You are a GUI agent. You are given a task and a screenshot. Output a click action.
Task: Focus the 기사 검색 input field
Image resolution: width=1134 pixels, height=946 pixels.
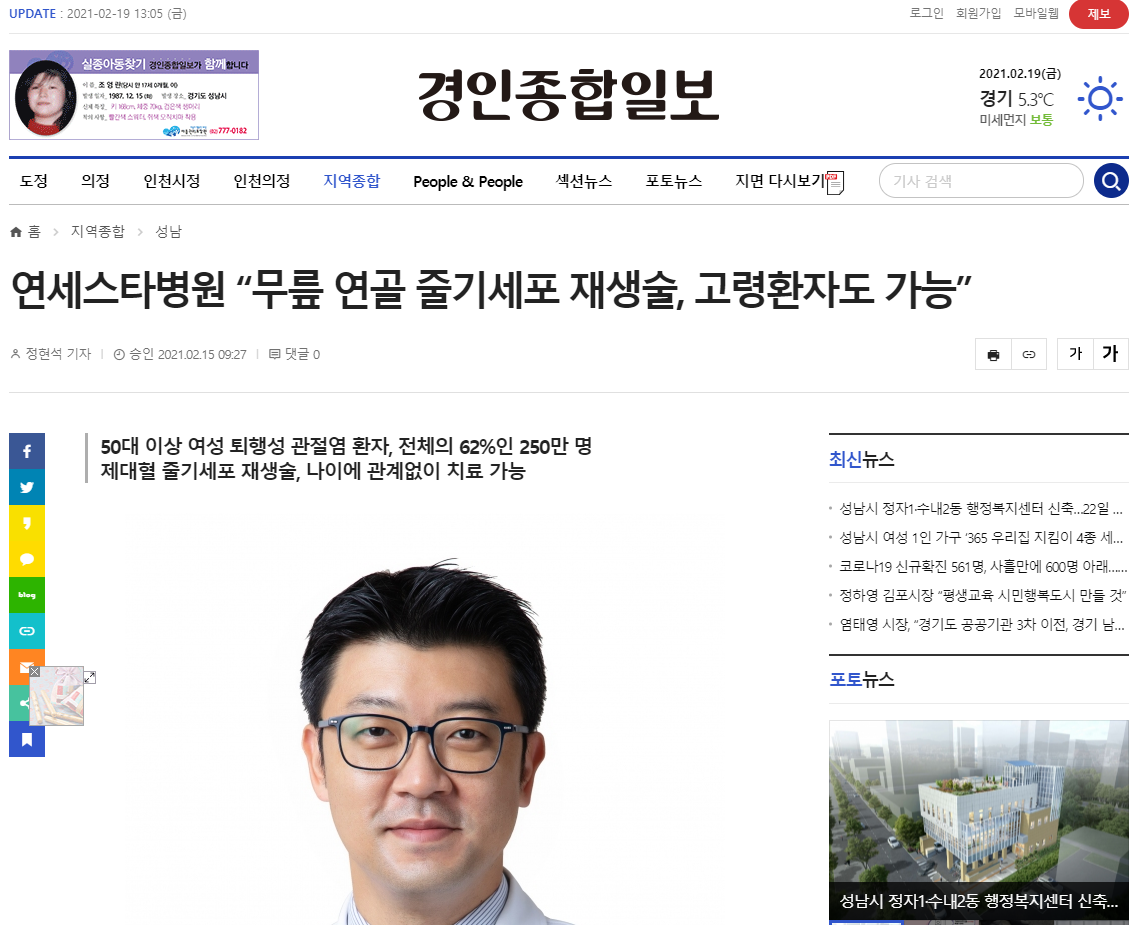(980, 181)
